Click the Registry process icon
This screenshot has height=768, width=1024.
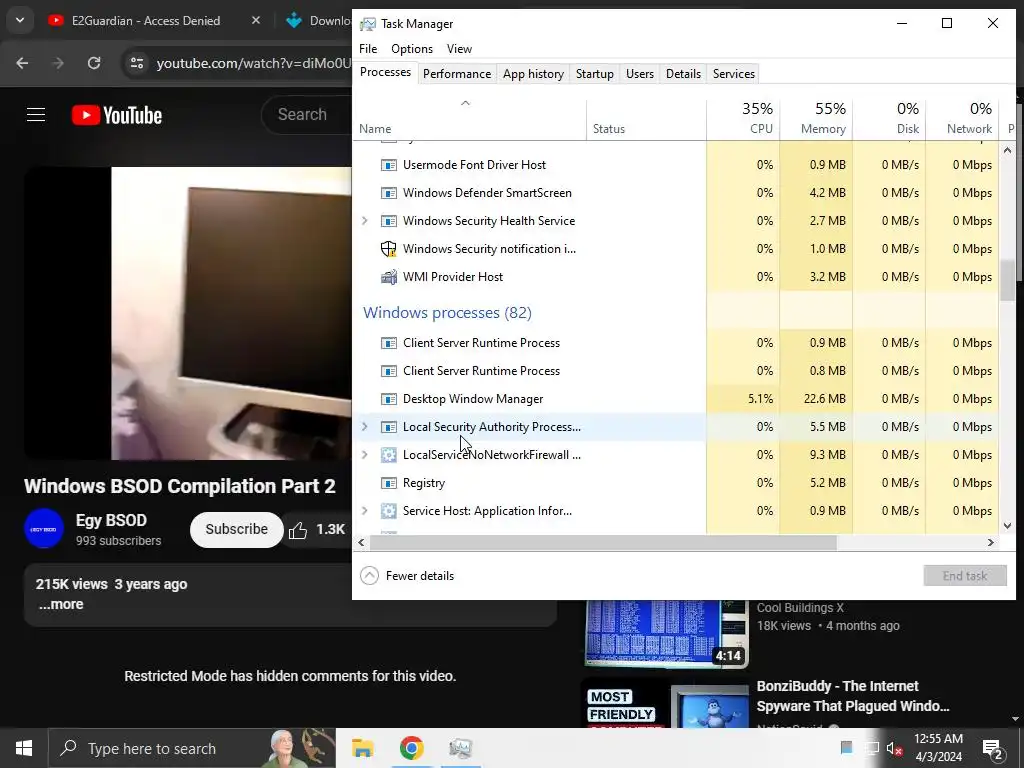click(389, 483)
